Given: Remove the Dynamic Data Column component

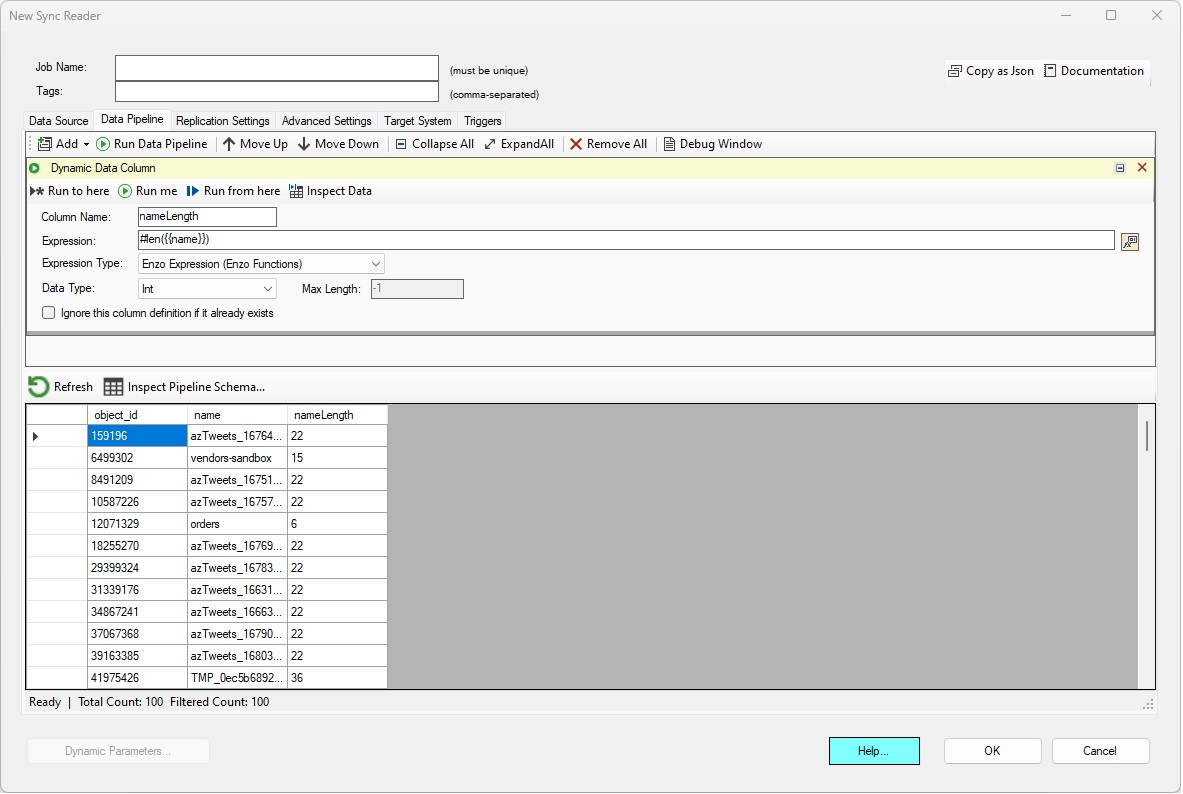Looking at the screenshot, I should (1142, 168).
